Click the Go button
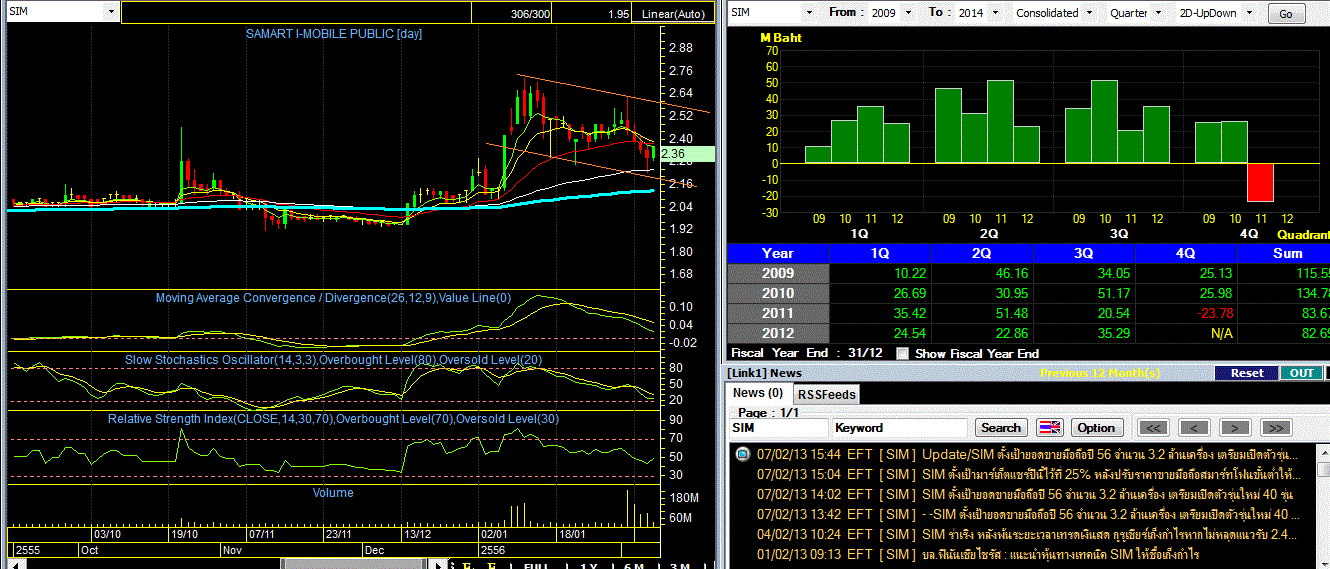 [x=1285, y=13]
